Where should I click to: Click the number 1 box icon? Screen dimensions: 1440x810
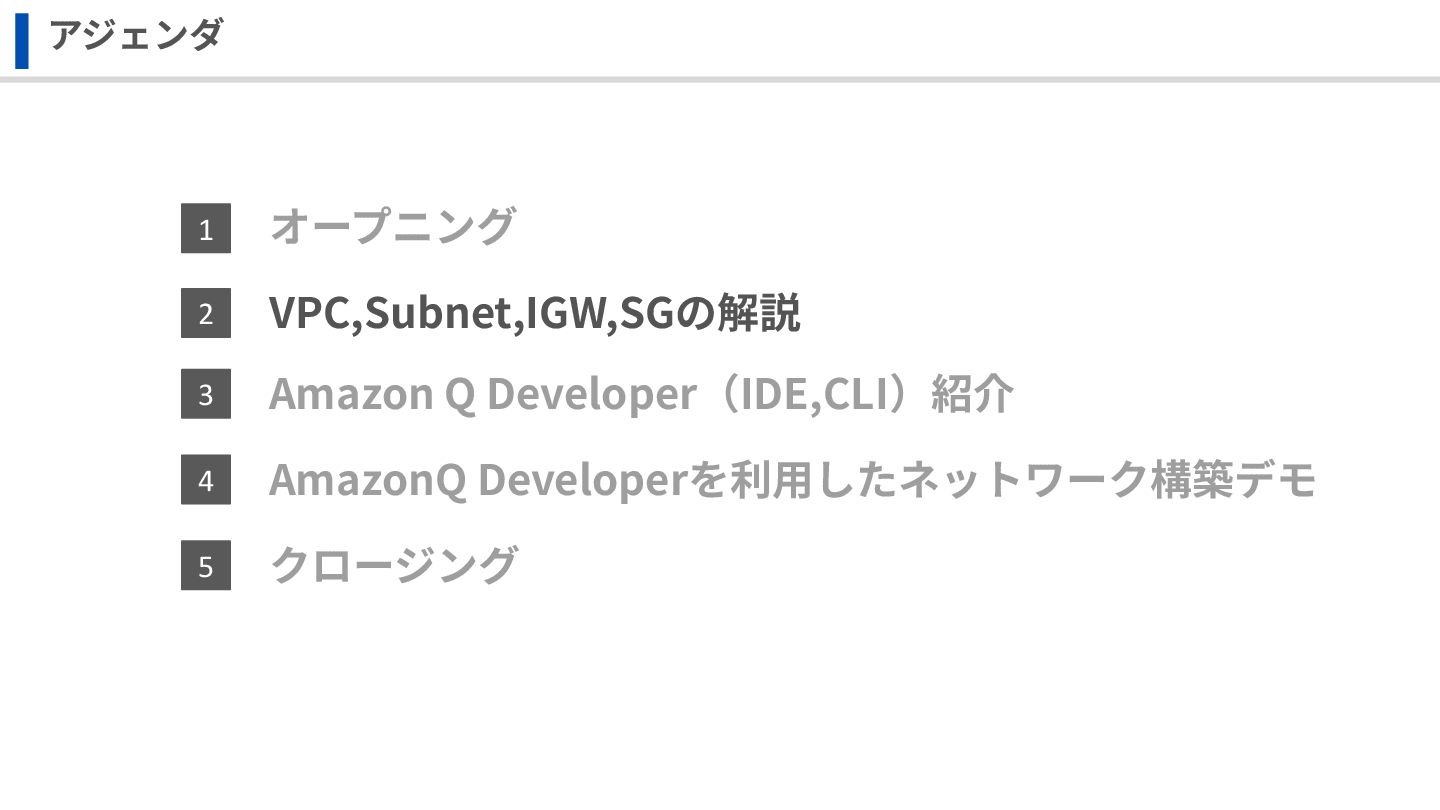tap(205, 229)
